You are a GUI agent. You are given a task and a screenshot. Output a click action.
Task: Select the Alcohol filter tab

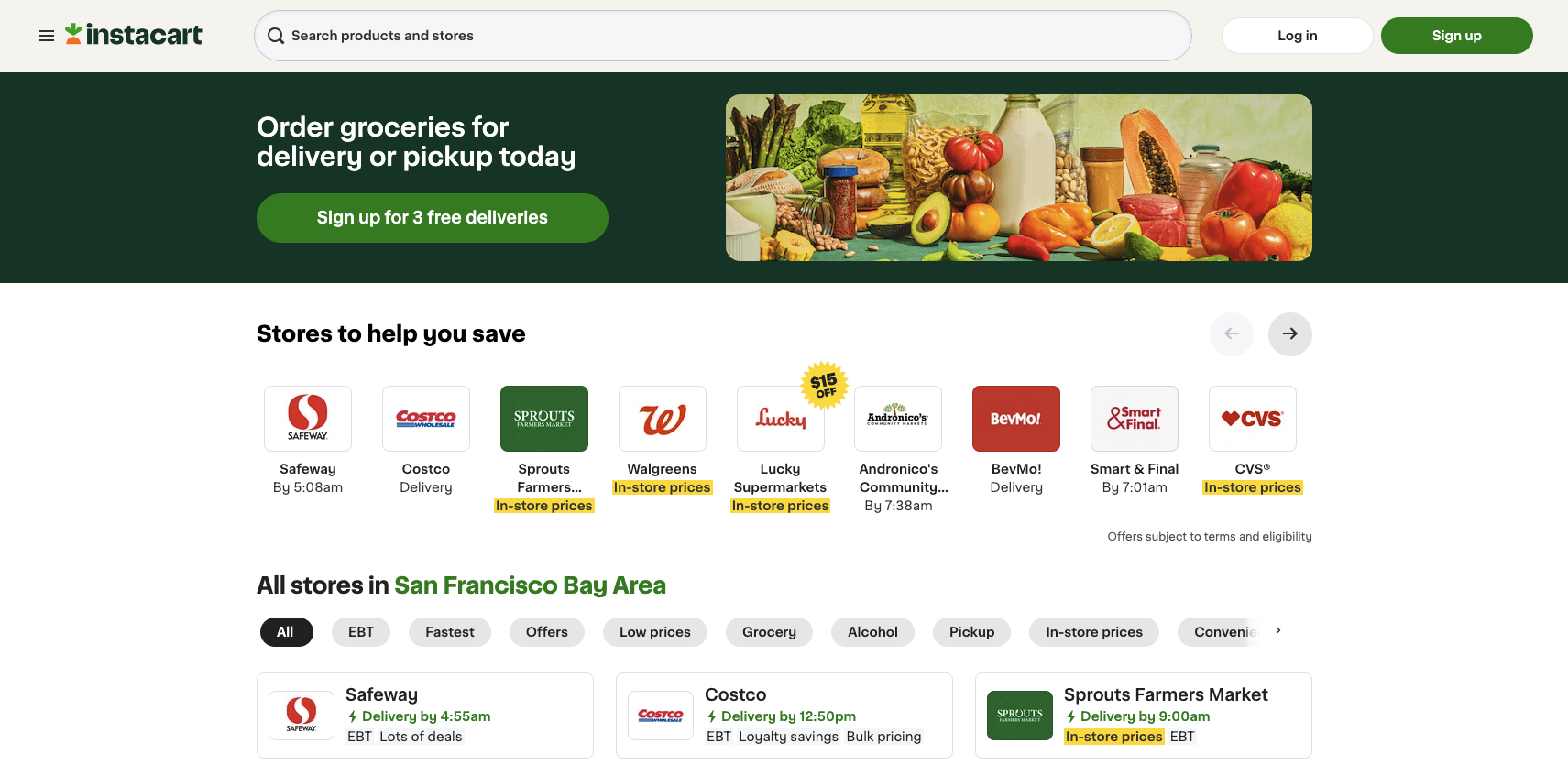point(873,632)
